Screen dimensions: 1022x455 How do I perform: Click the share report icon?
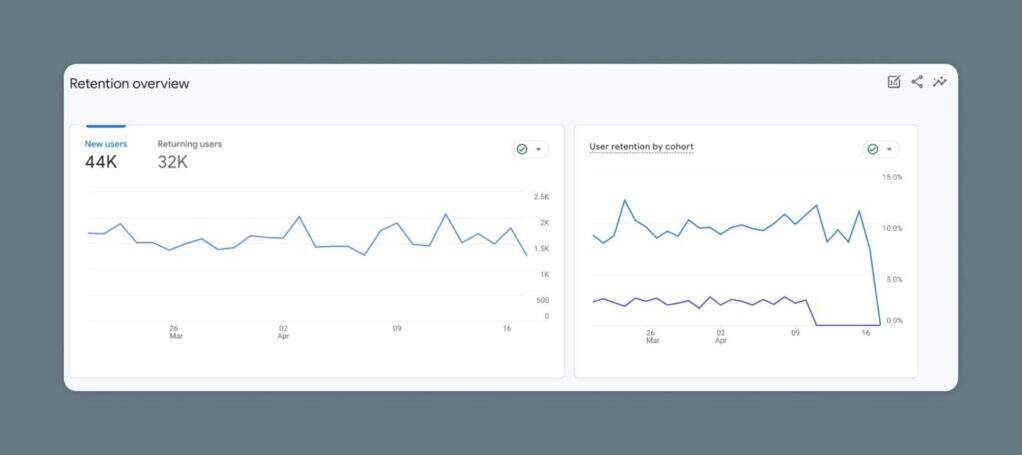pos(917,82)
